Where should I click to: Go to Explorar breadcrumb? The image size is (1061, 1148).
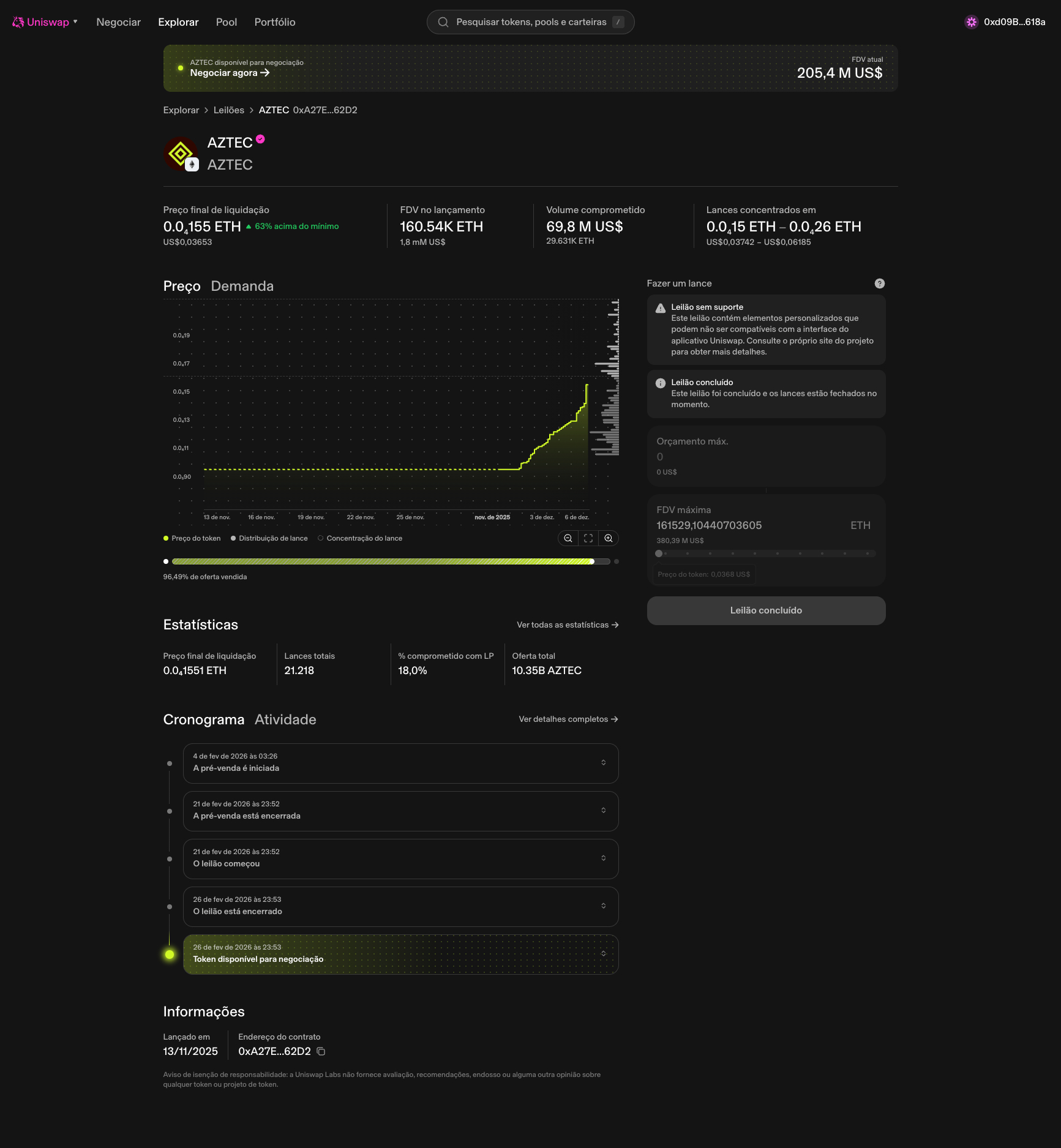181,110
